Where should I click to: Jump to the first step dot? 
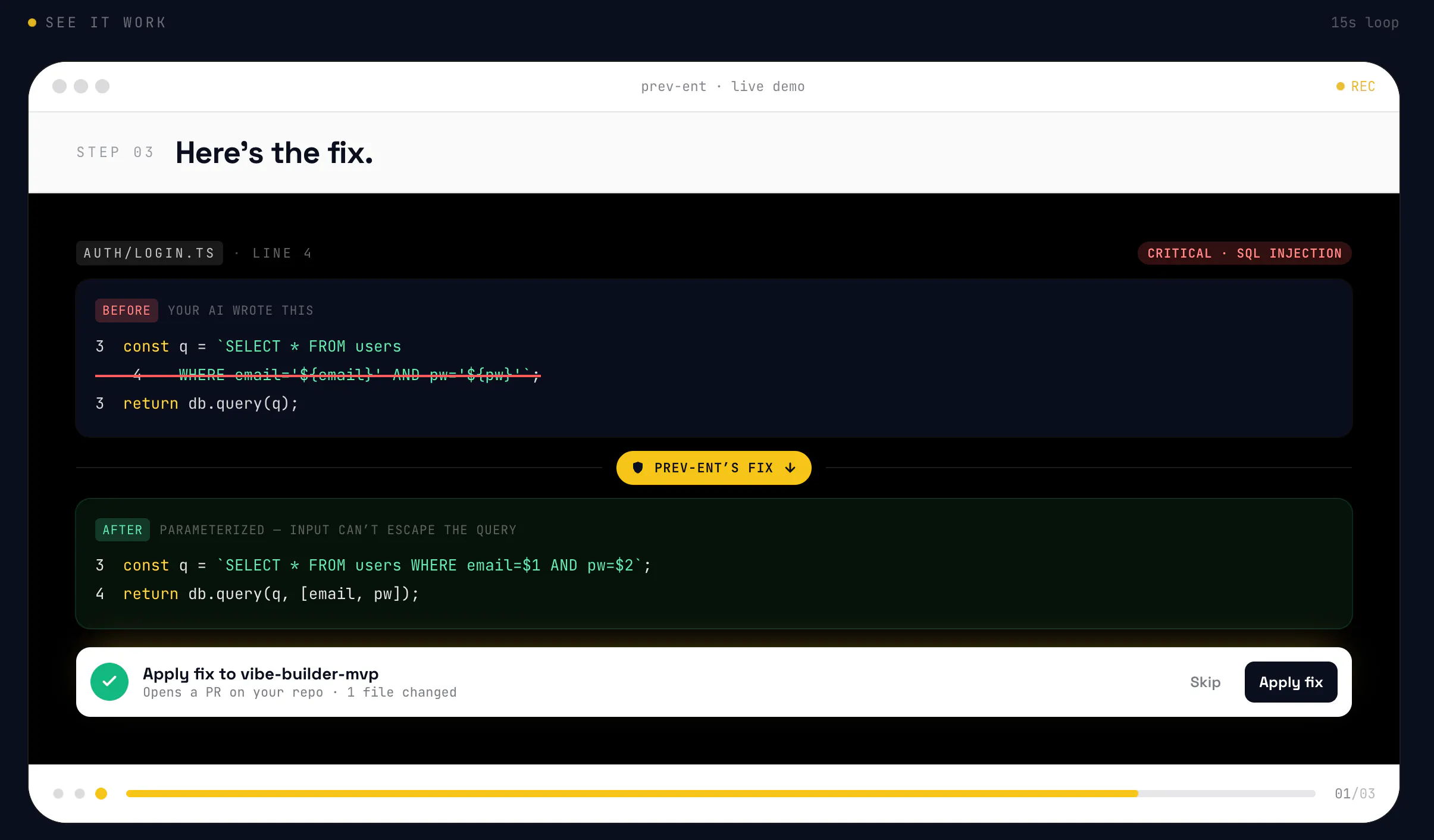click(58, 794)
